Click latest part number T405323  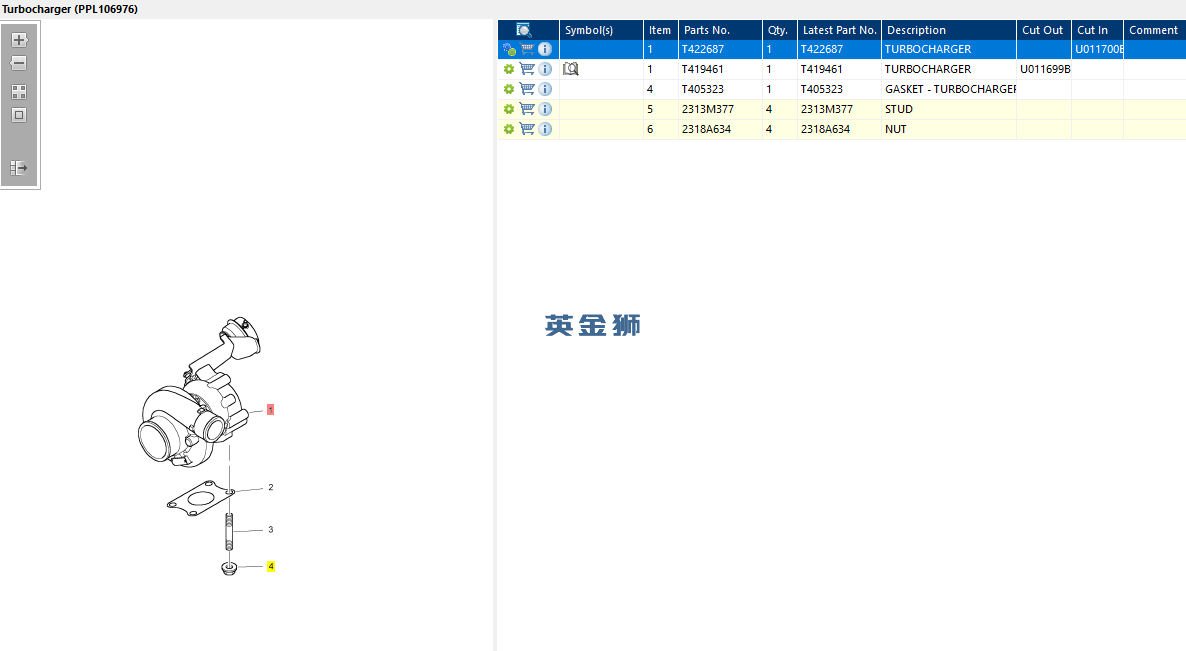coord(840,89)
